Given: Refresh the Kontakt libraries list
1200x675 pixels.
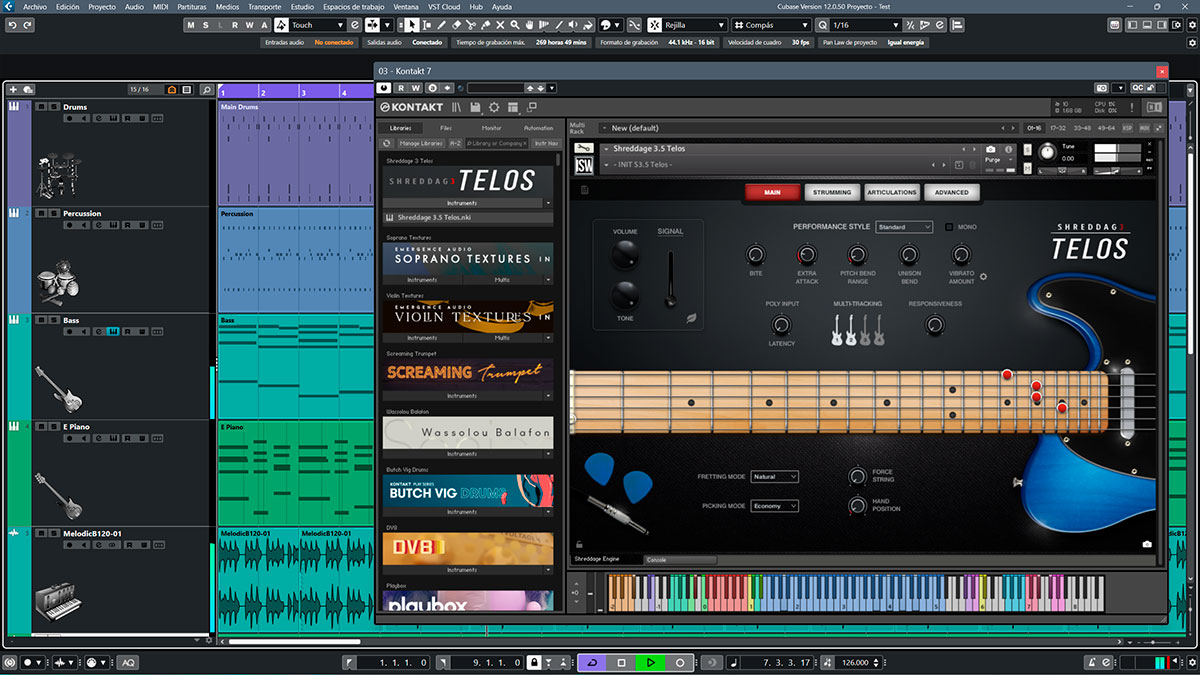Looking at the screenshot, I should [x=386, y=143].
